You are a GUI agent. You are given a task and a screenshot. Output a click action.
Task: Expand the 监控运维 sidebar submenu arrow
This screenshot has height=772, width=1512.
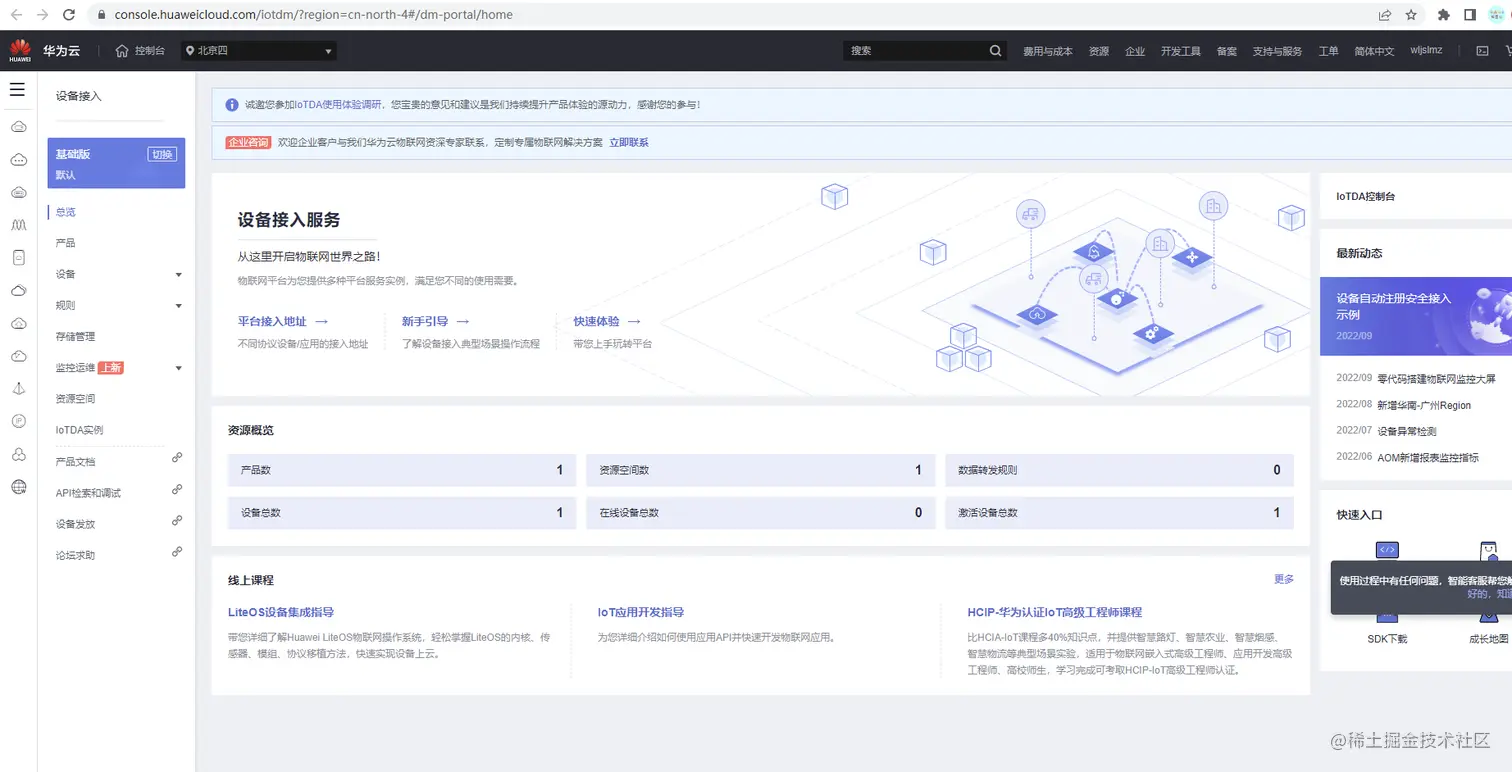pyautogui.click(x=179, y=368)
